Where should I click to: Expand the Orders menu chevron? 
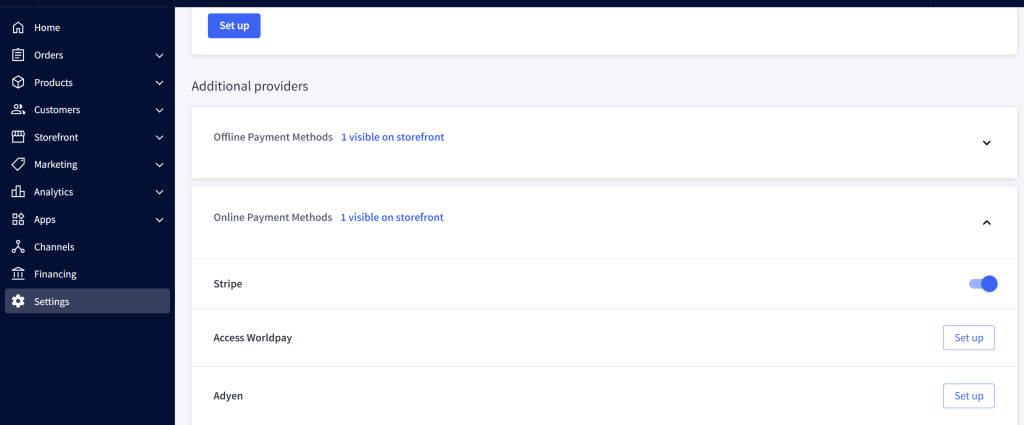point(159,55)
